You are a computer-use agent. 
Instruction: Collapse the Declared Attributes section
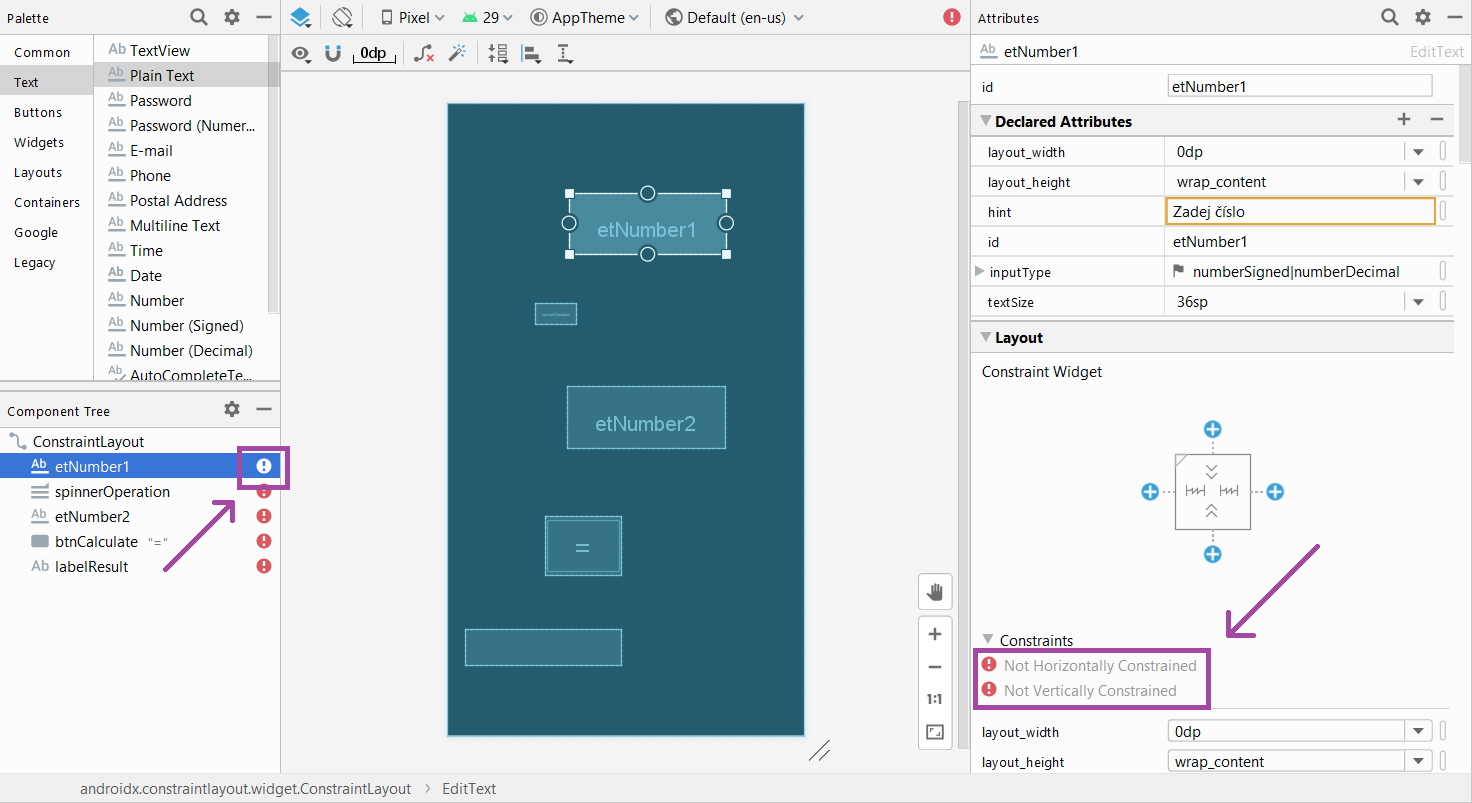984,121
